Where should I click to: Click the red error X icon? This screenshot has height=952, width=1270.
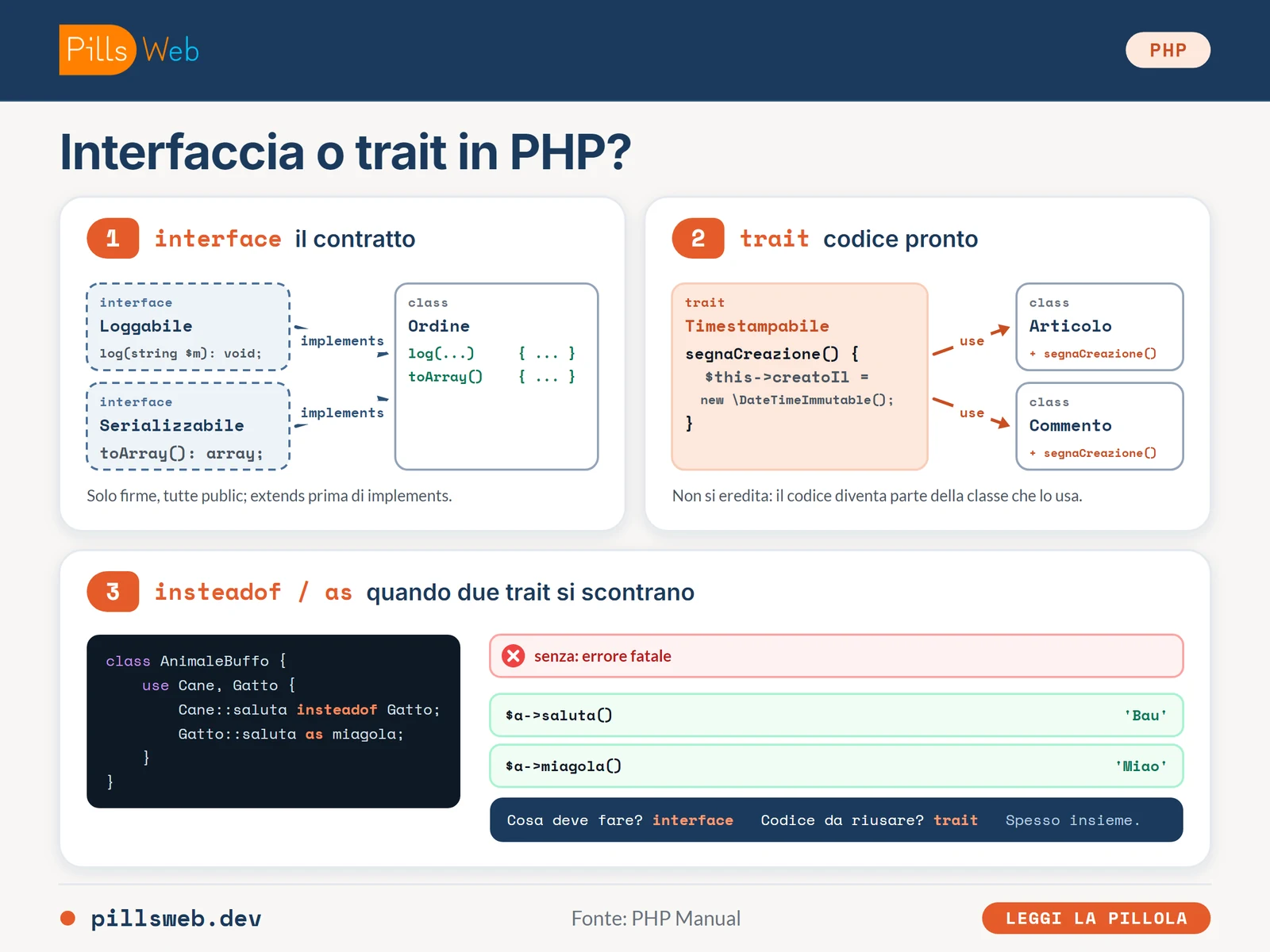(x=514, y=656)
